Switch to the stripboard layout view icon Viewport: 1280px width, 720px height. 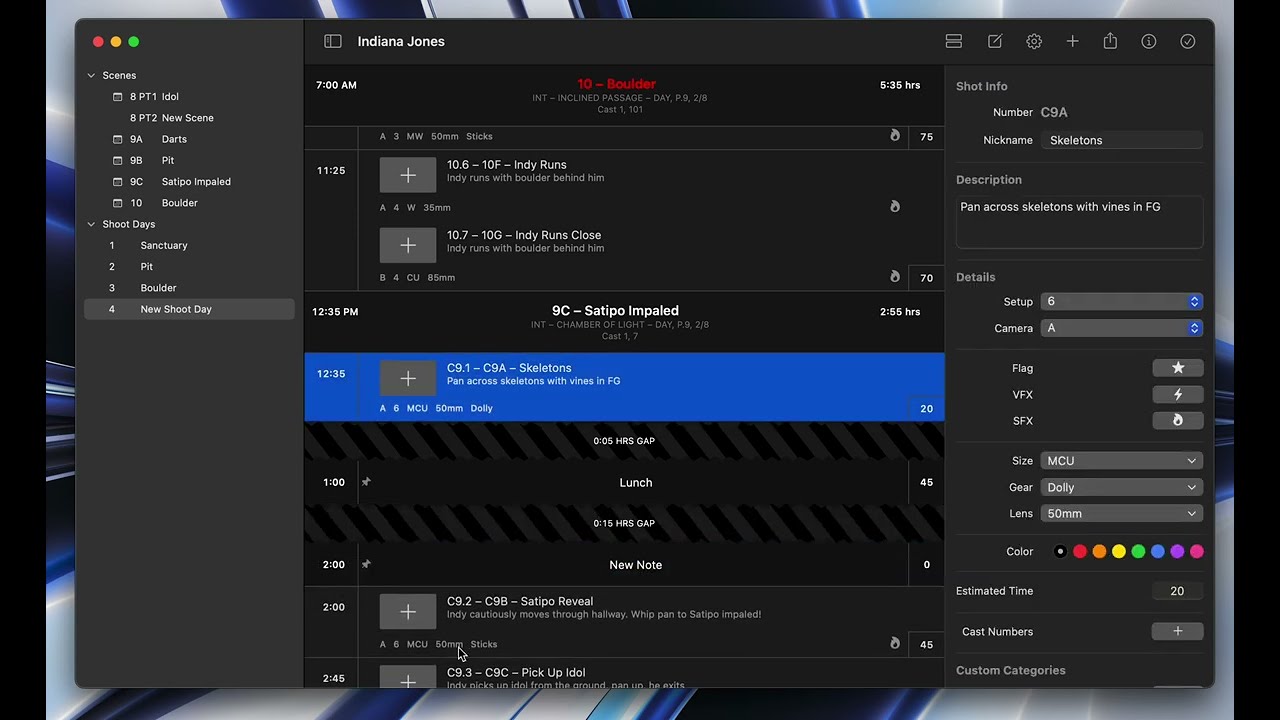point(954,41)
